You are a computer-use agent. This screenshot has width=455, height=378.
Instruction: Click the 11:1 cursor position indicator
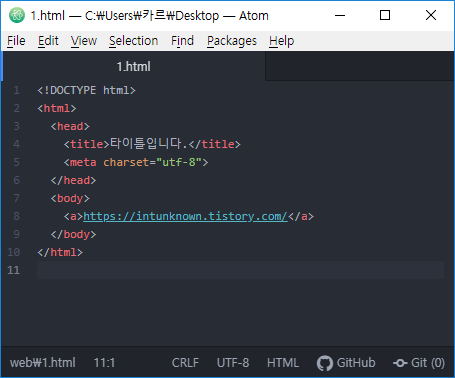[x=104, y=363]
